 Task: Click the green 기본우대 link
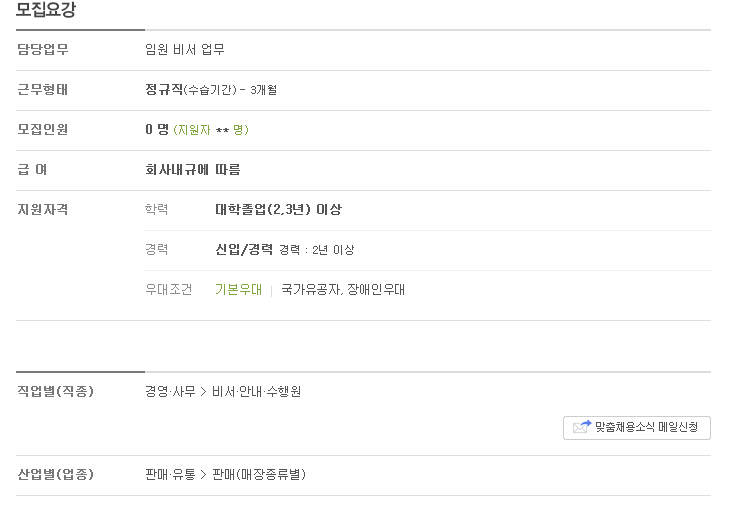238,290
